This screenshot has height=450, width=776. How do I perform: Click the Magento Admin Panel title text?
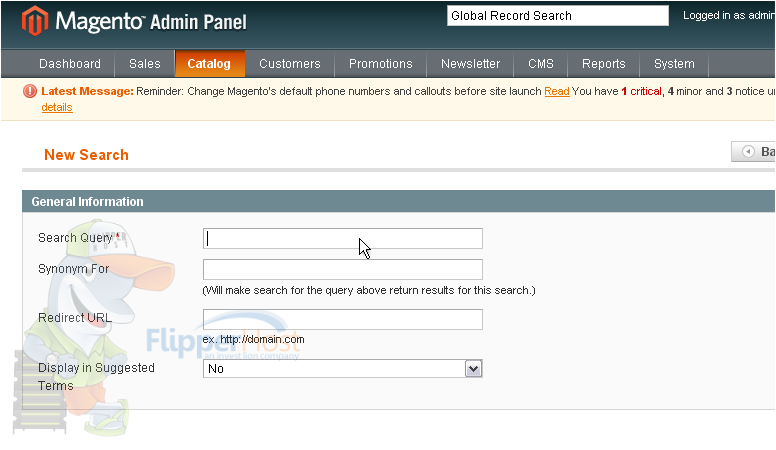[151, 22]
